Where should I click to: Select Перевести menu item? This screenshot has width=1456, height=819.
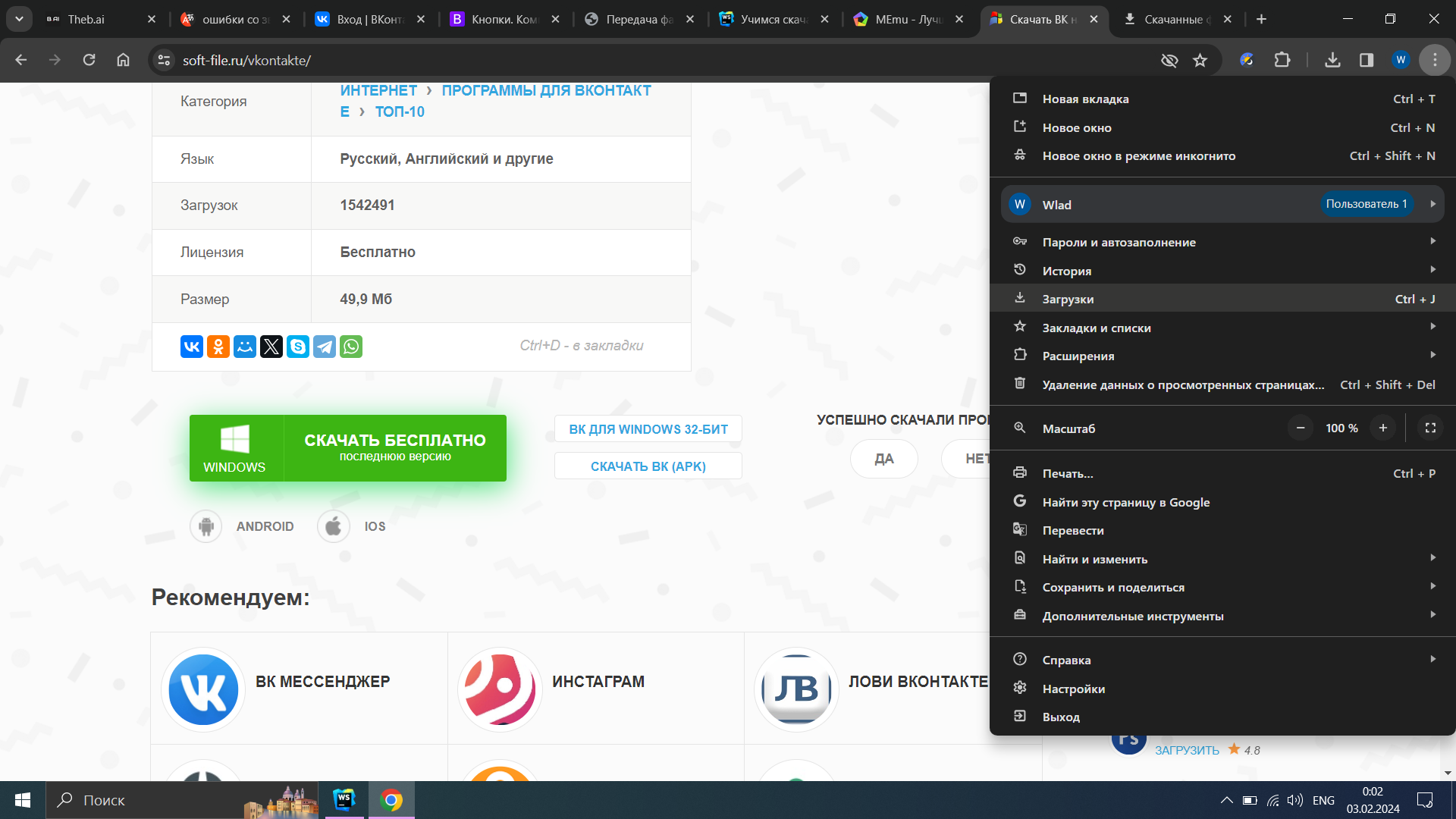[x=1222, y=530]
